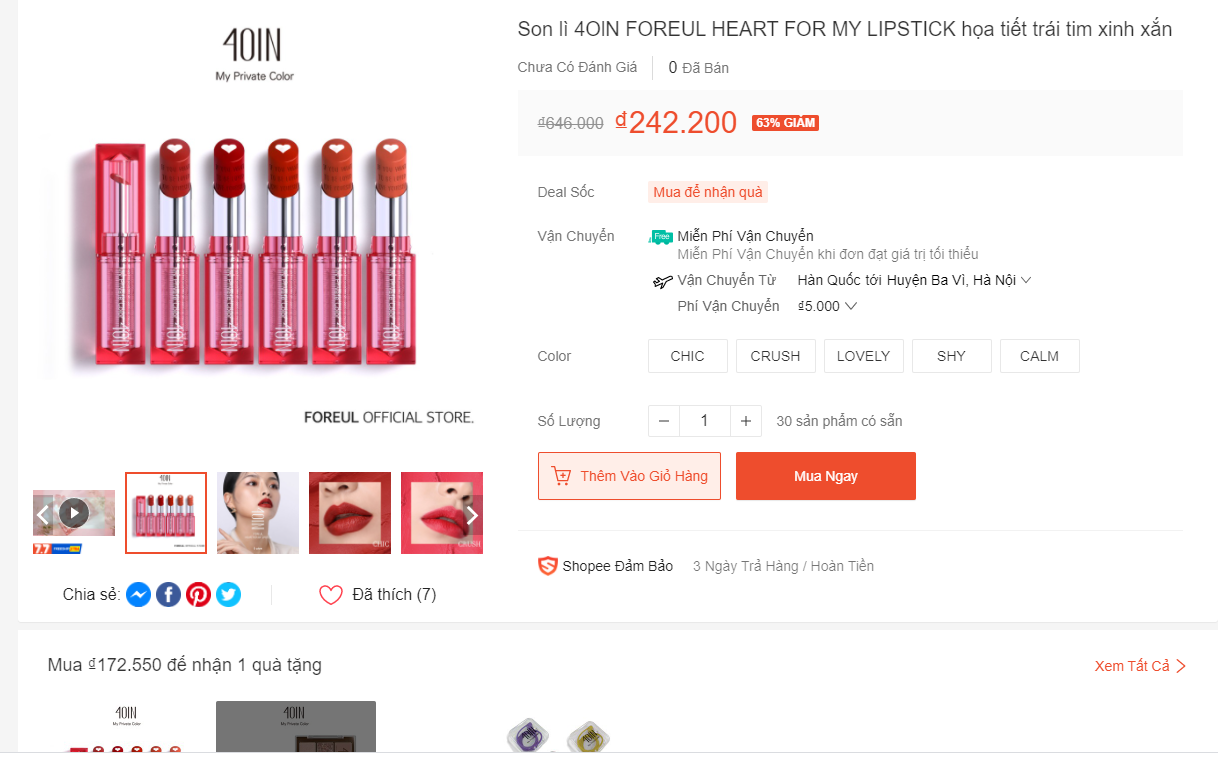
Task: Select the CRUSH color option
Action: [x=775, y=356]
